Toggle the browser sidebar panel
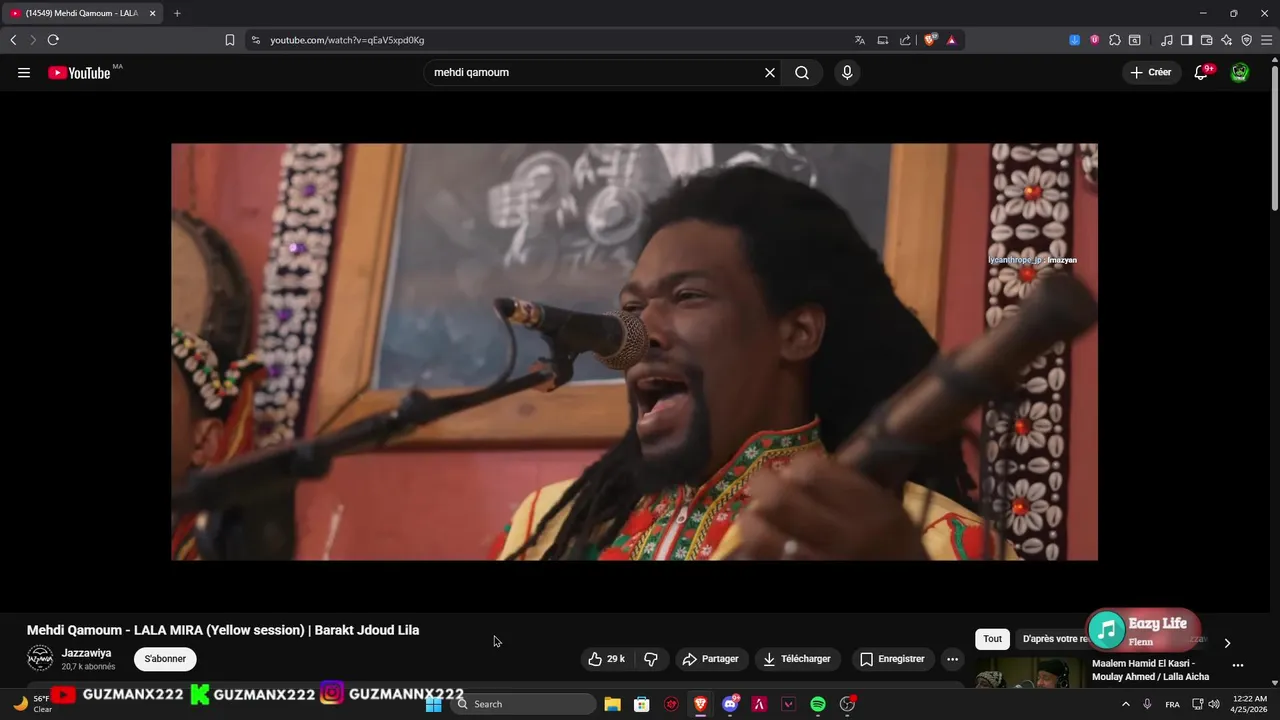The width and height of the screenshot is (1280, 720). point(1186,40)
